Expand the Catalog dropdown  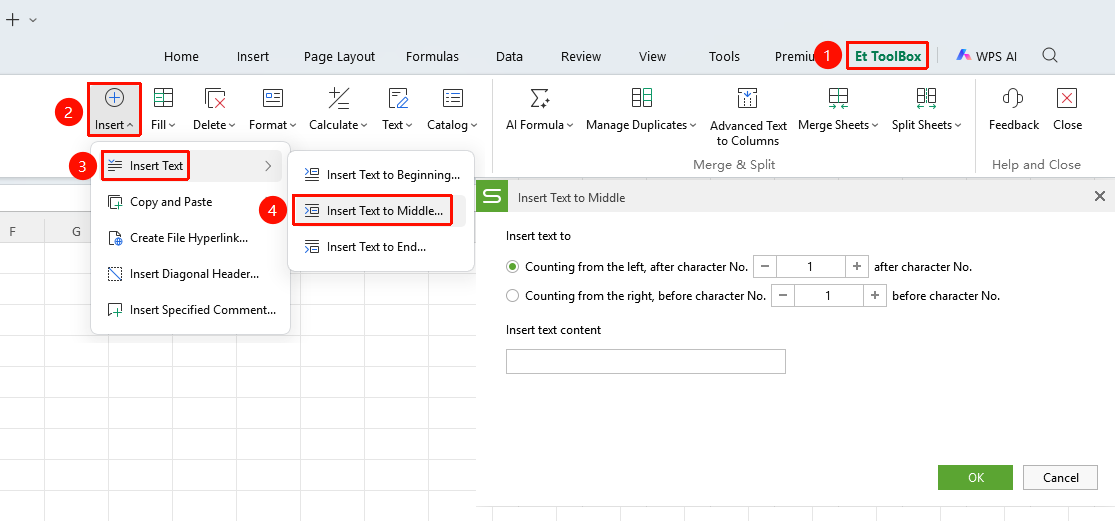(474, 126)
